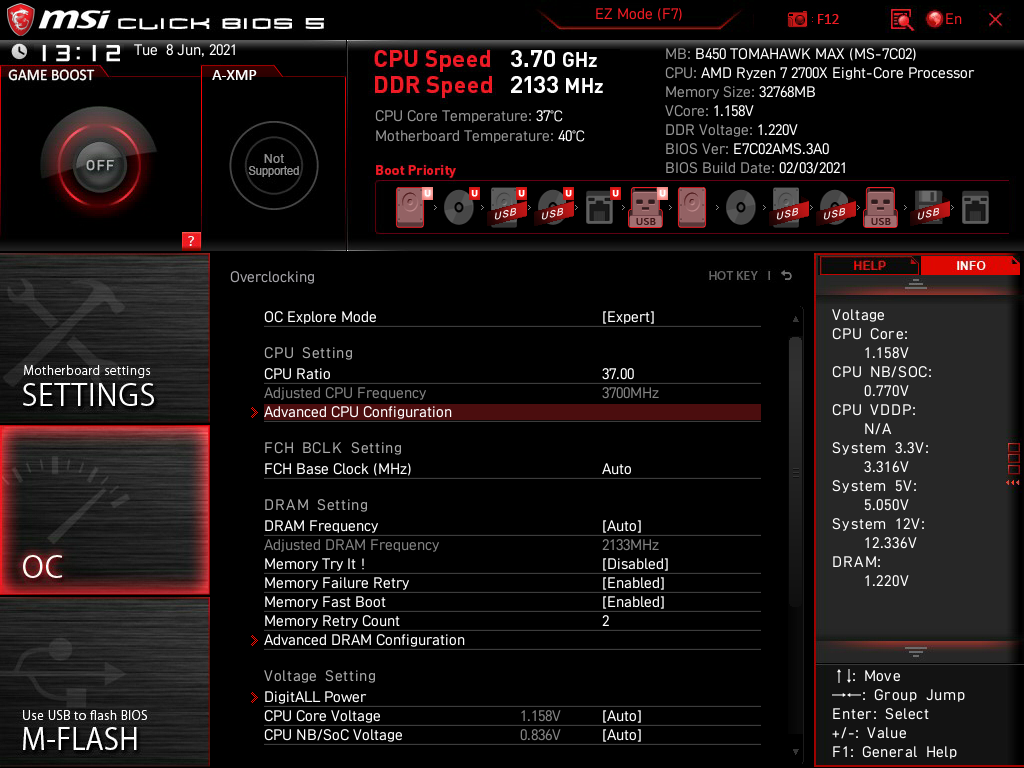The height and width of the screenshot is (768, 1024).
Task: Toggle the Game Boost OFF knob
Action: click(x=99, y=165)
